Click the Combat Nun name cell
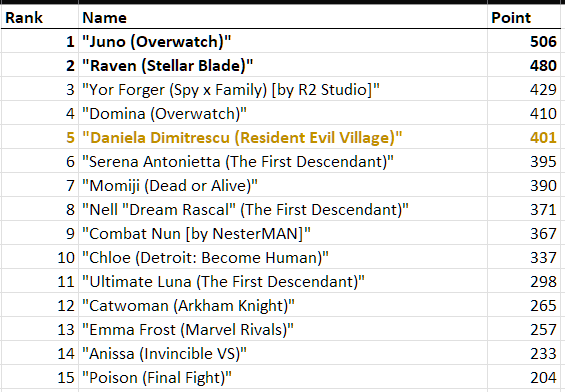Viewport: 565px width, 392px height. pos(283,233)
